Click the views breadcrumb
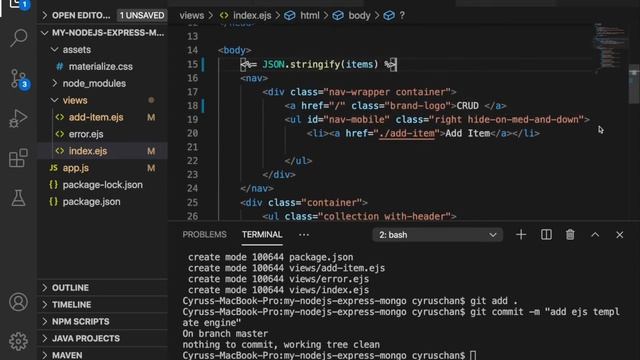Viewport: 640px width, 360px height. click(191, 16)
